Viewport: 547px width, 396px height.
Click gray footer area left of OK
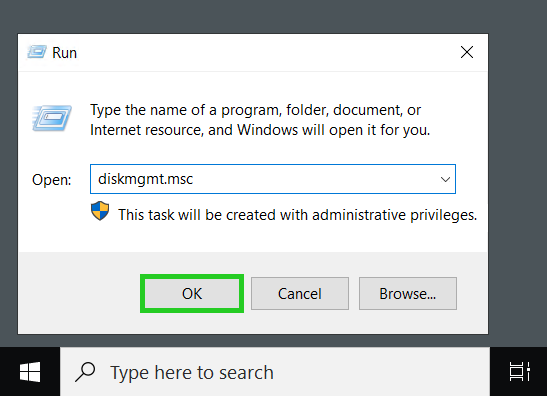click(x=79, y=293)
